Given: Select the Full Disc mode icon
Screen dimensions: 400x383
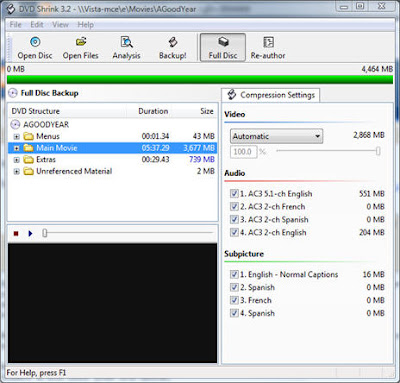Looking at the screenshot, I should pos(223,42).
